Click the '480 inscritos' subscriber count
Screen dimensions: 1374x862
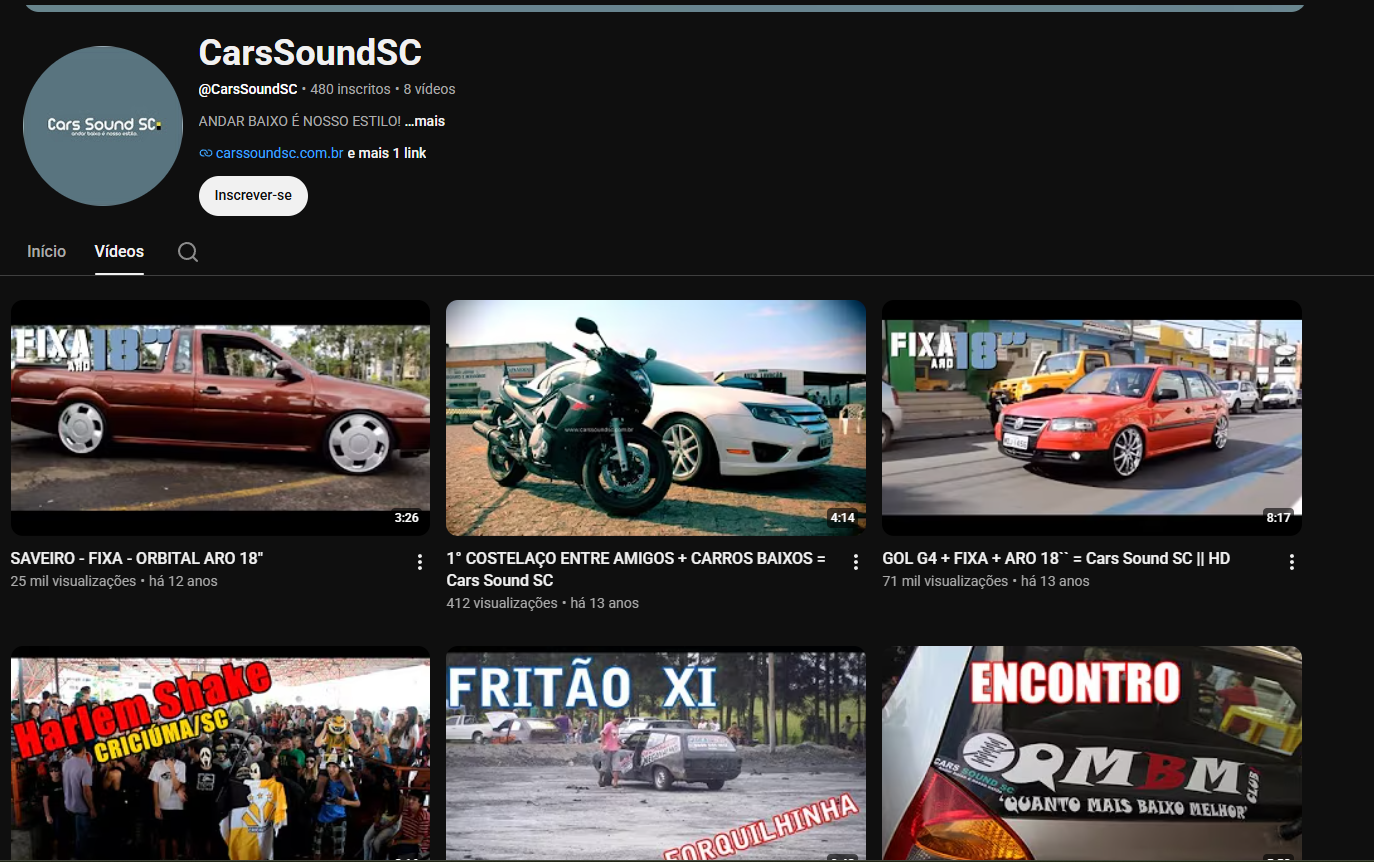[350, 89]
